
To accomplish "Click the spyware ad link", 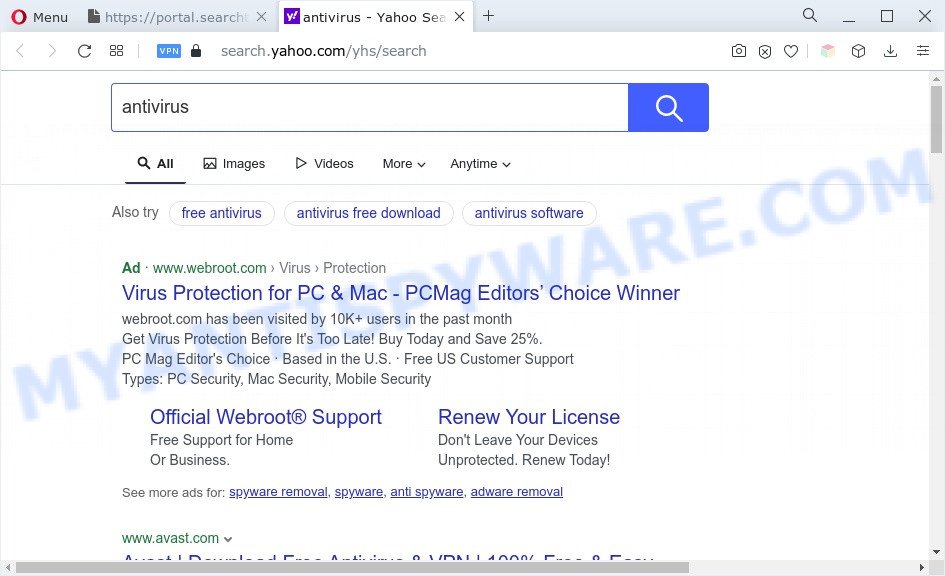I will tap(359, 492).
